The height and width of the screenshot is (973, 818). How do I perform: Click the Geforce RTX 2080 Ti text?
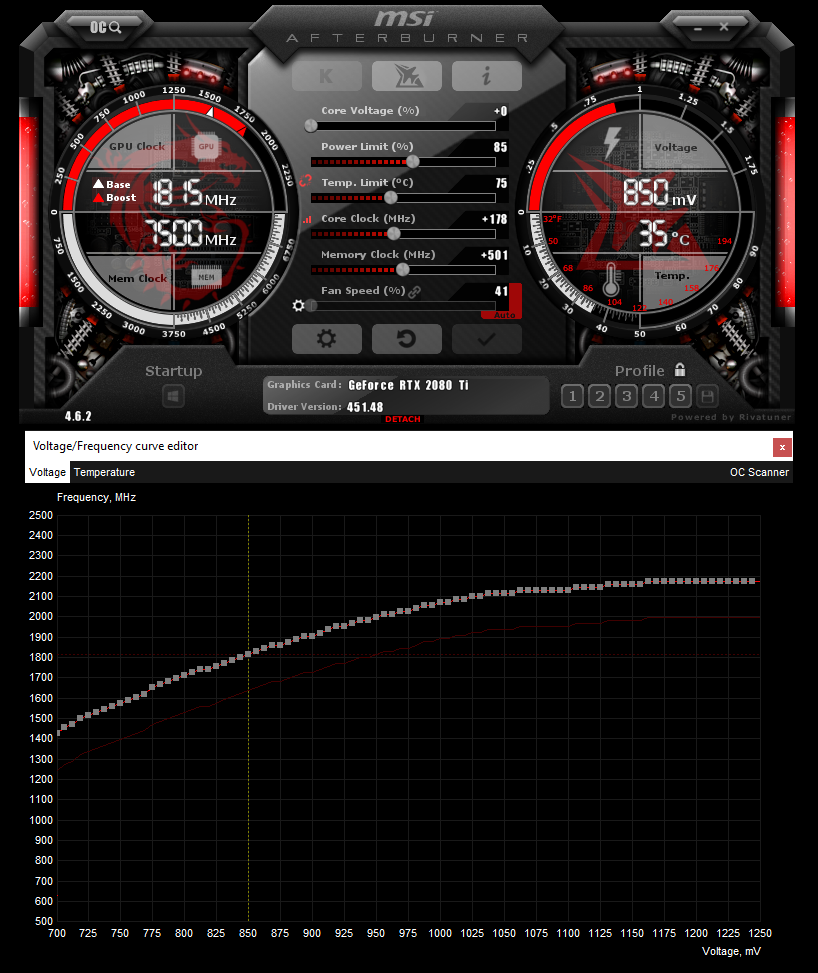pyautogui.click(x=408, y=385)
